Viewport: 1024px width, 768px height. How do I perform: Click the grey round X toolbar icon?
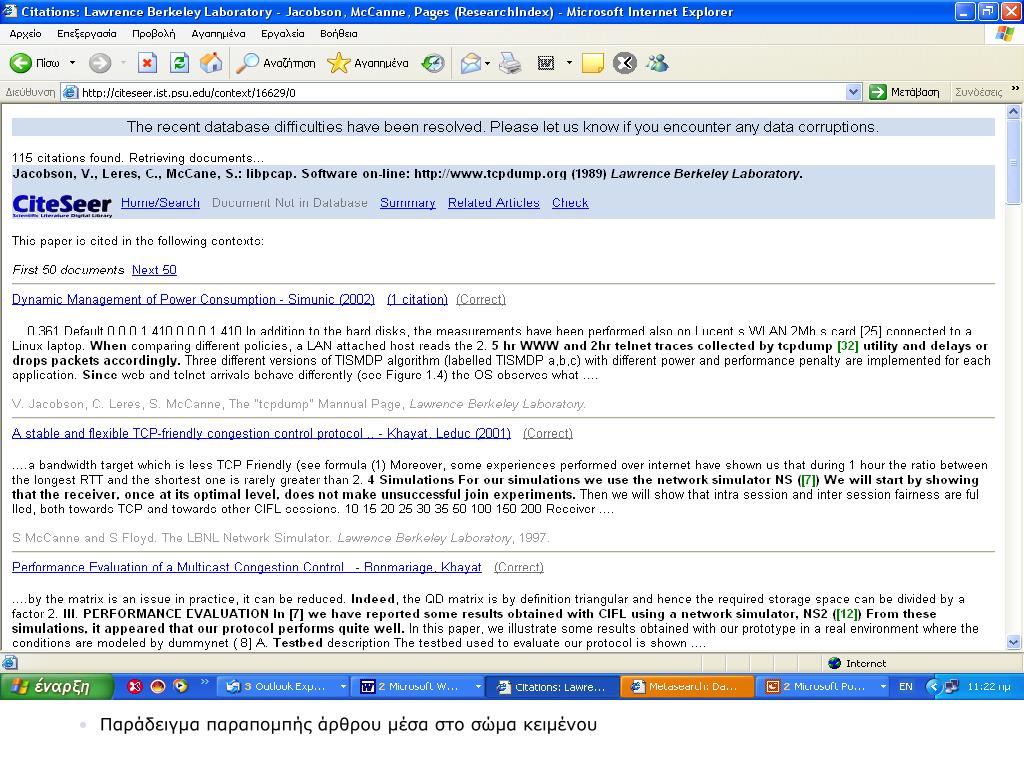[x=624, y=63]
